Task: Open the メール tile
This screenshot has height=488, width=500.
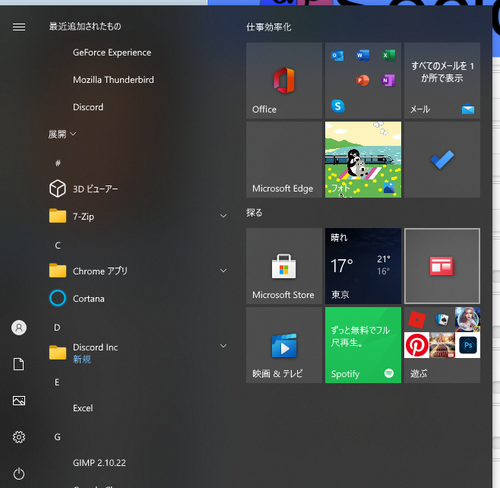Action: point(442,80)
